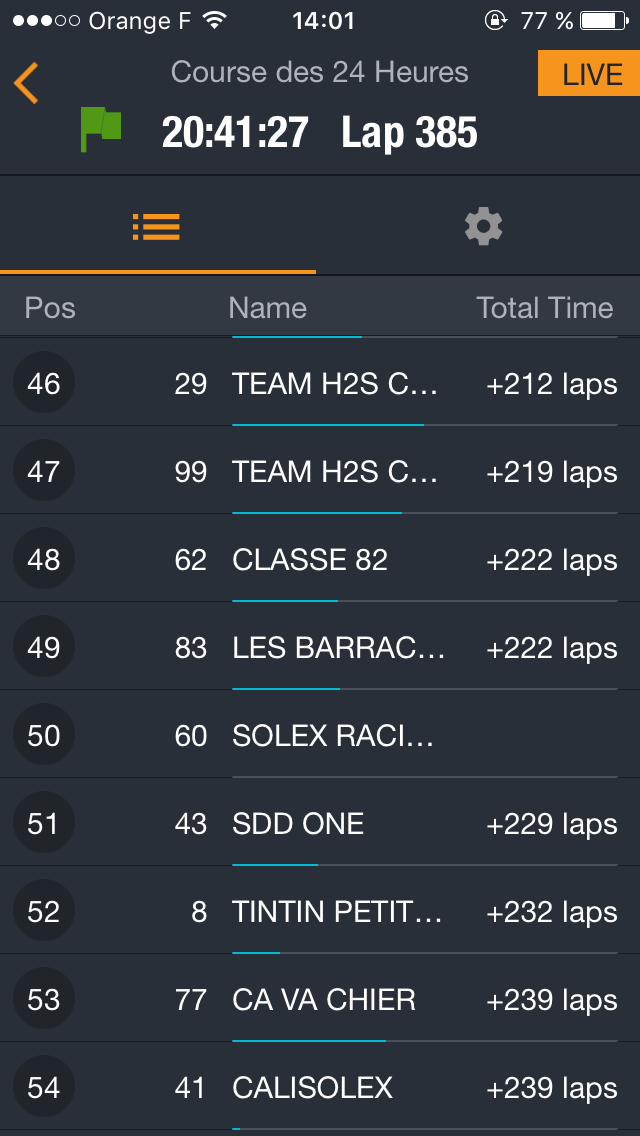Open the SDD ONE row

298,824
